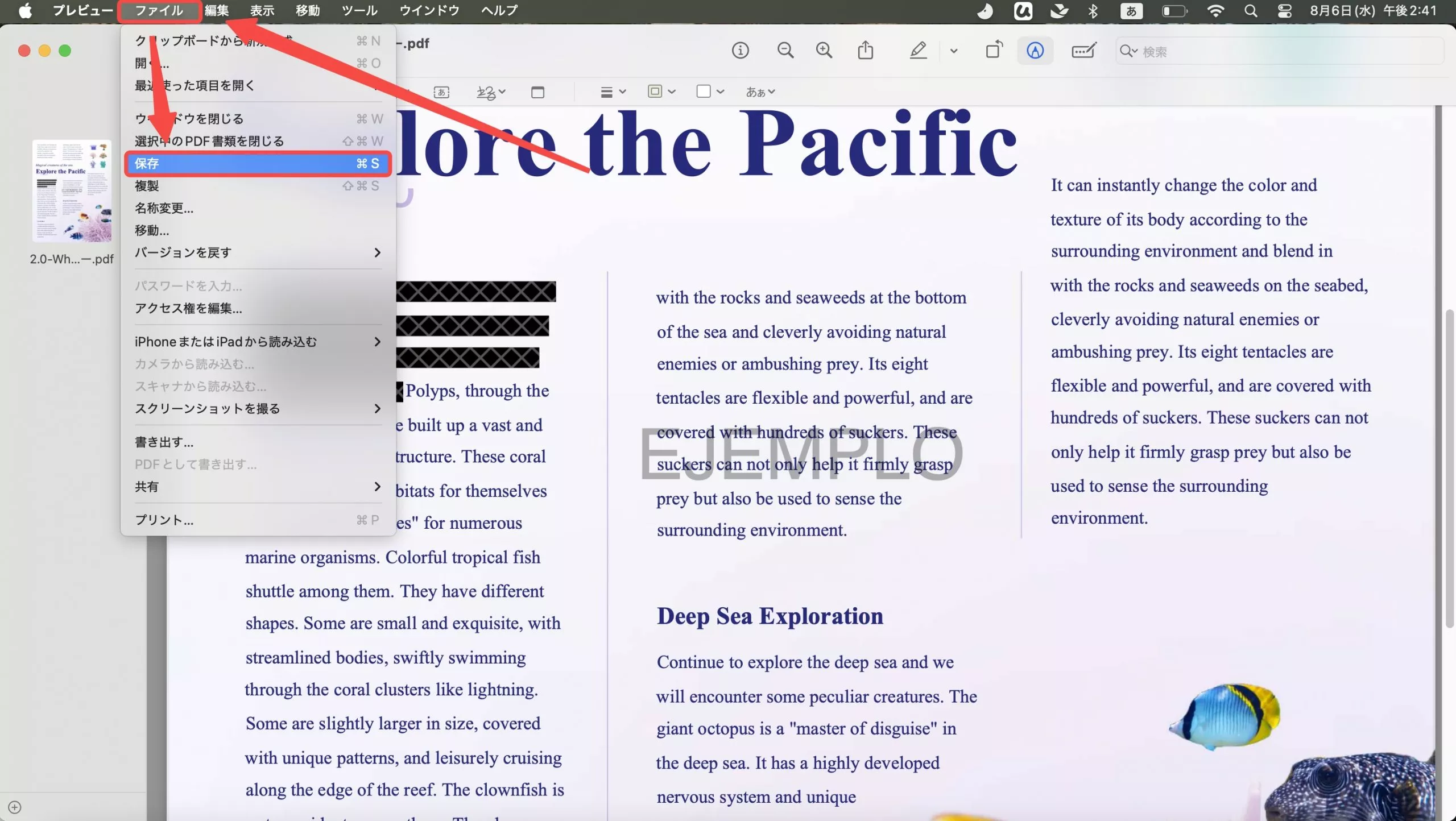Choose 名称変更... menu item
The width and height of the screenshot is (1456, 821).
(257, 208)
